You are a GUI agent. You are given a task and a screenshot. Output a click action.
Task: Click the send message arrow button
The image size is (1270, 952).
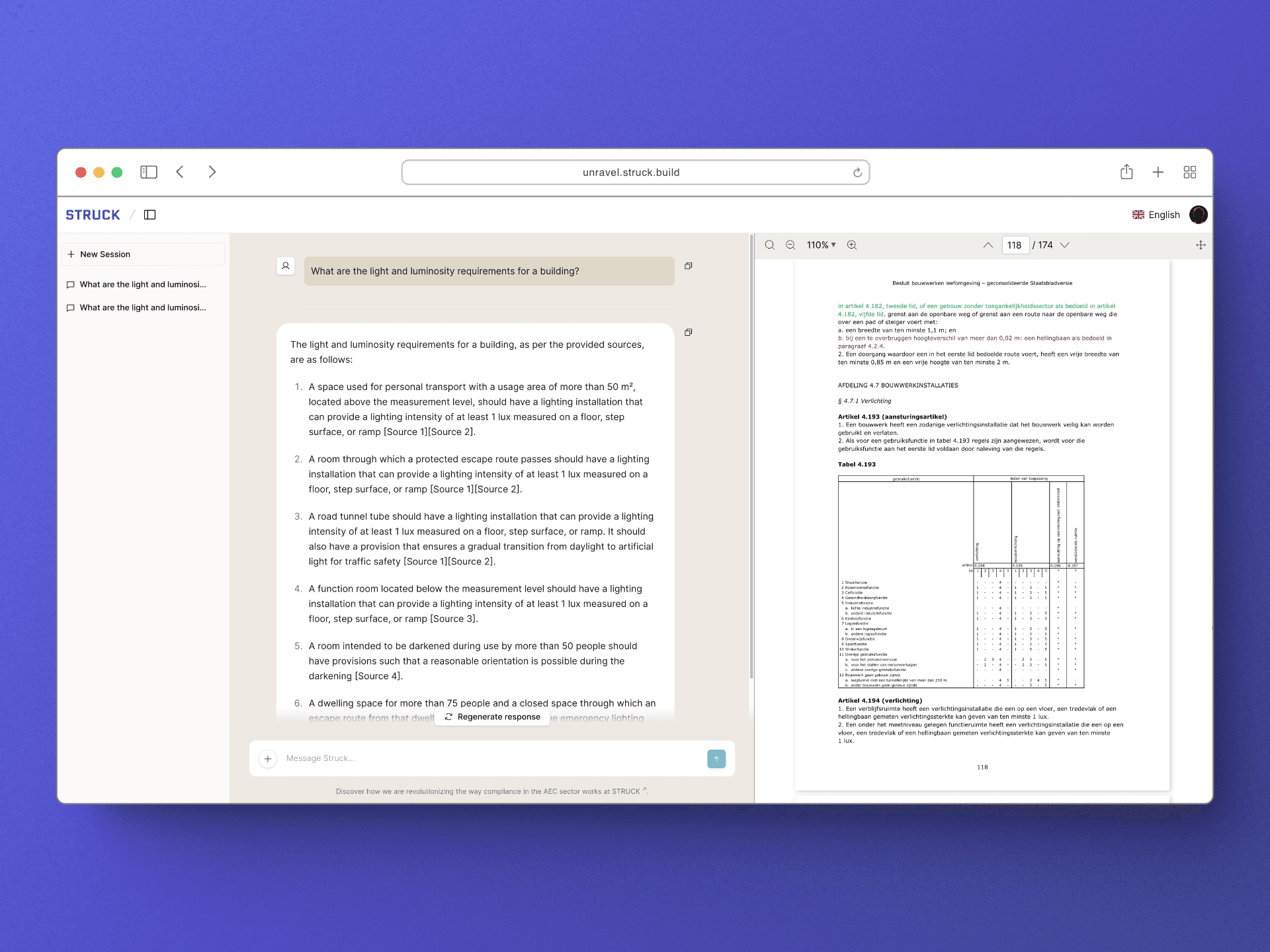pos(716,758)
